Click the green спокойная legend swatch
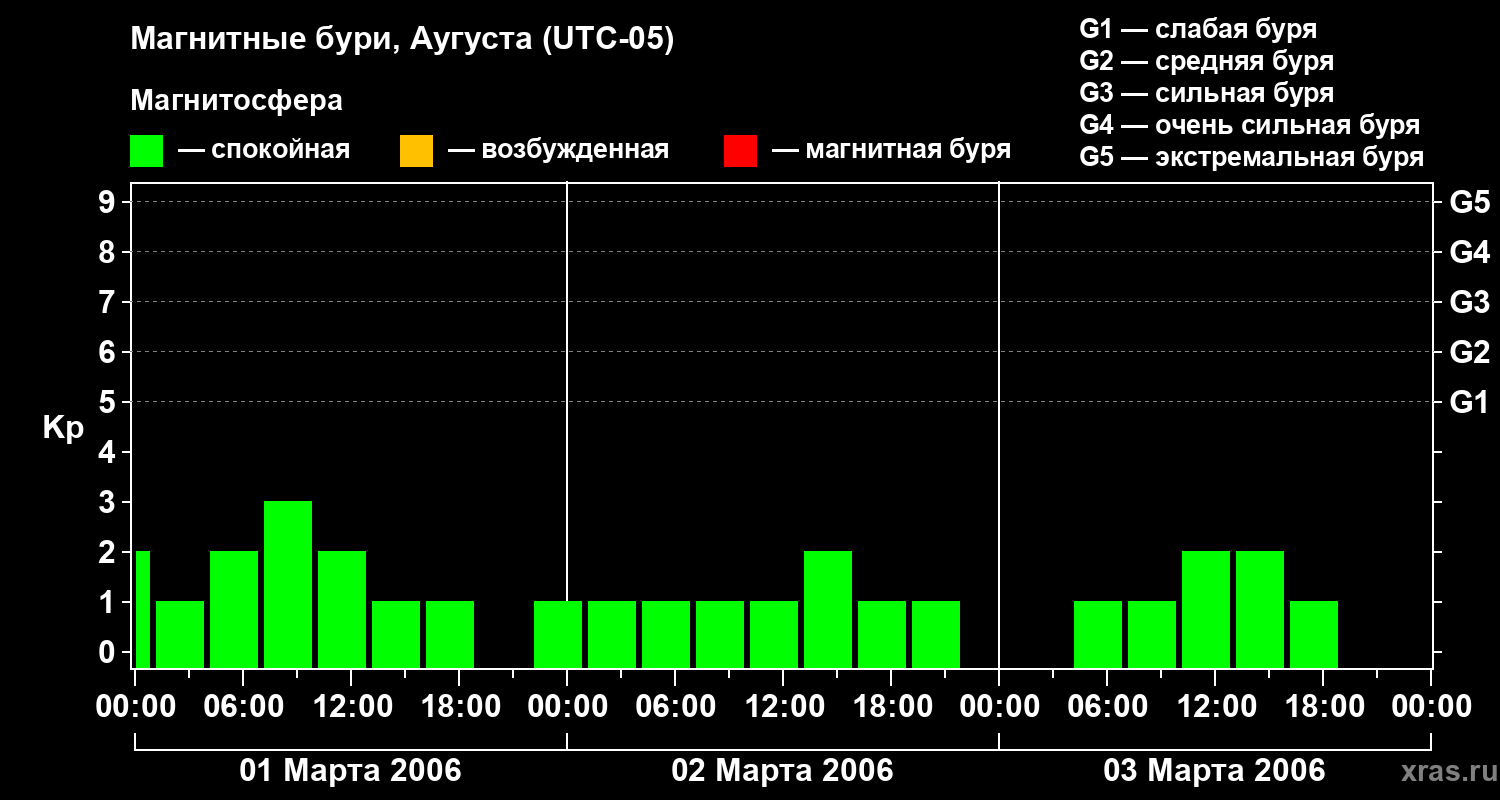This screenshot has height=800, width=1500. [147, 151]
